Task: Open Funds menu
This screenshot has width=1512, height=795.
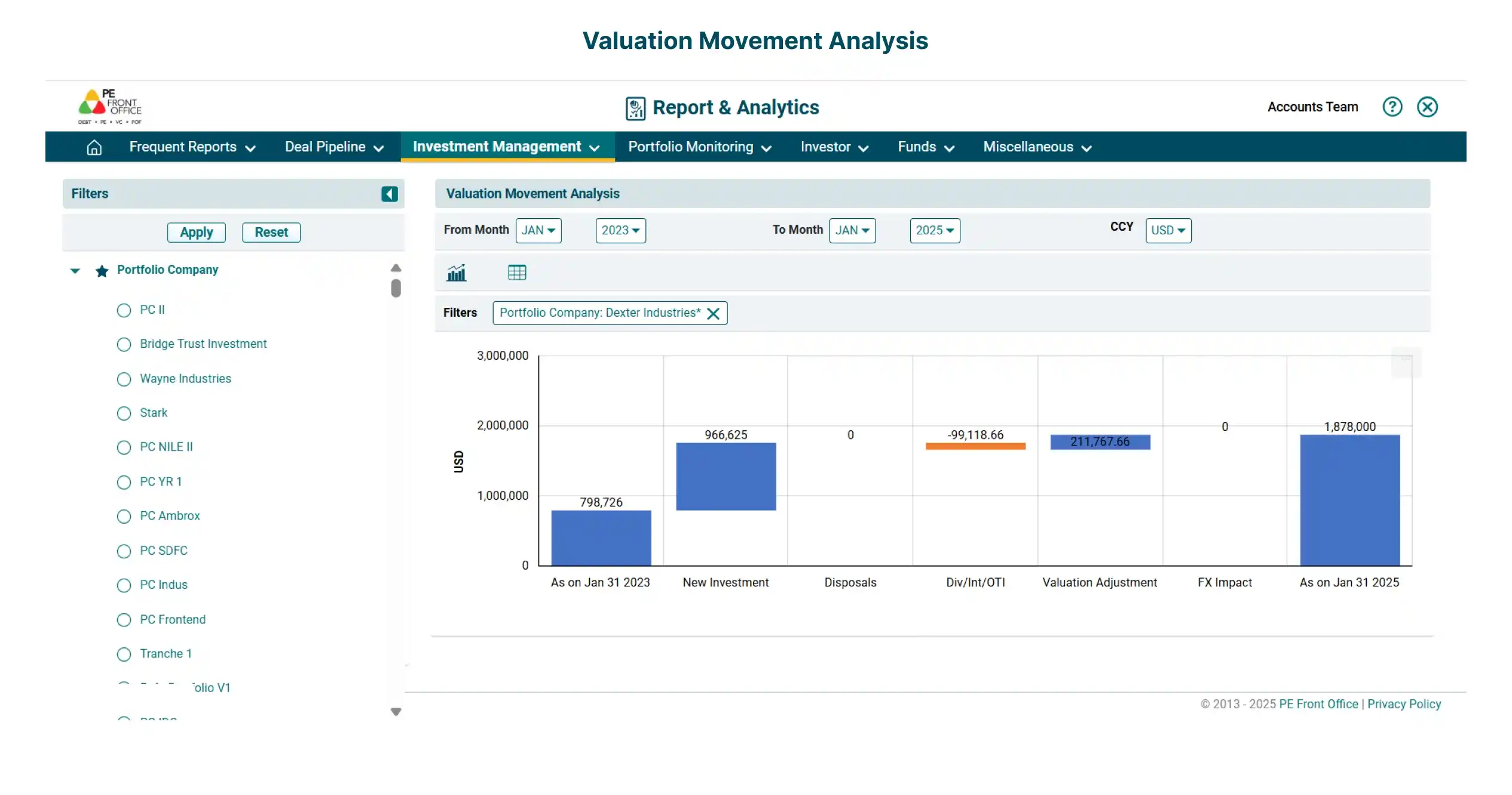Action: (x=926, y=147)
